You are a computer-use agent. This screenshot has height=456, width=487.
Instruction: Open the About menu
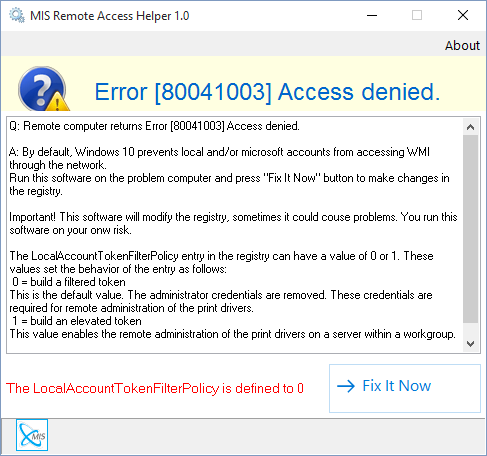[x=462, y=45]
